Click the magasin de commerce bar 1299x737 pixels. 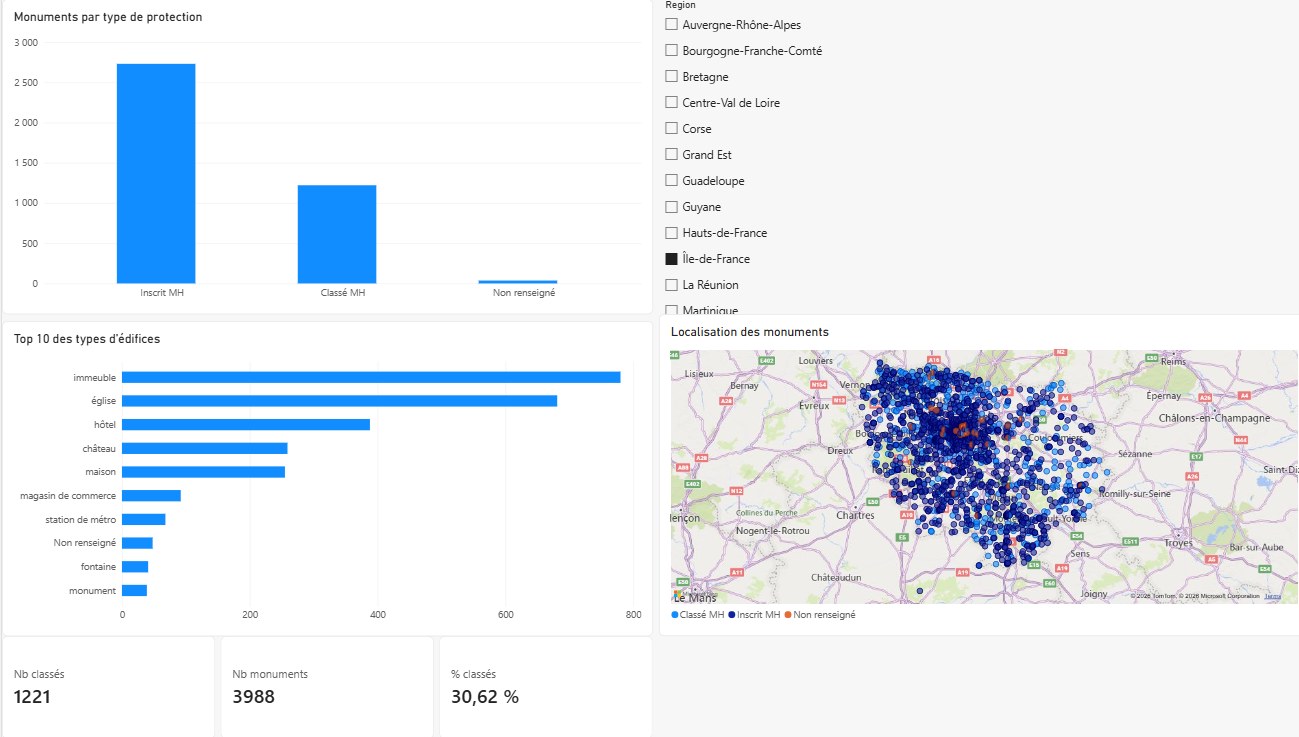coord(151,495)
